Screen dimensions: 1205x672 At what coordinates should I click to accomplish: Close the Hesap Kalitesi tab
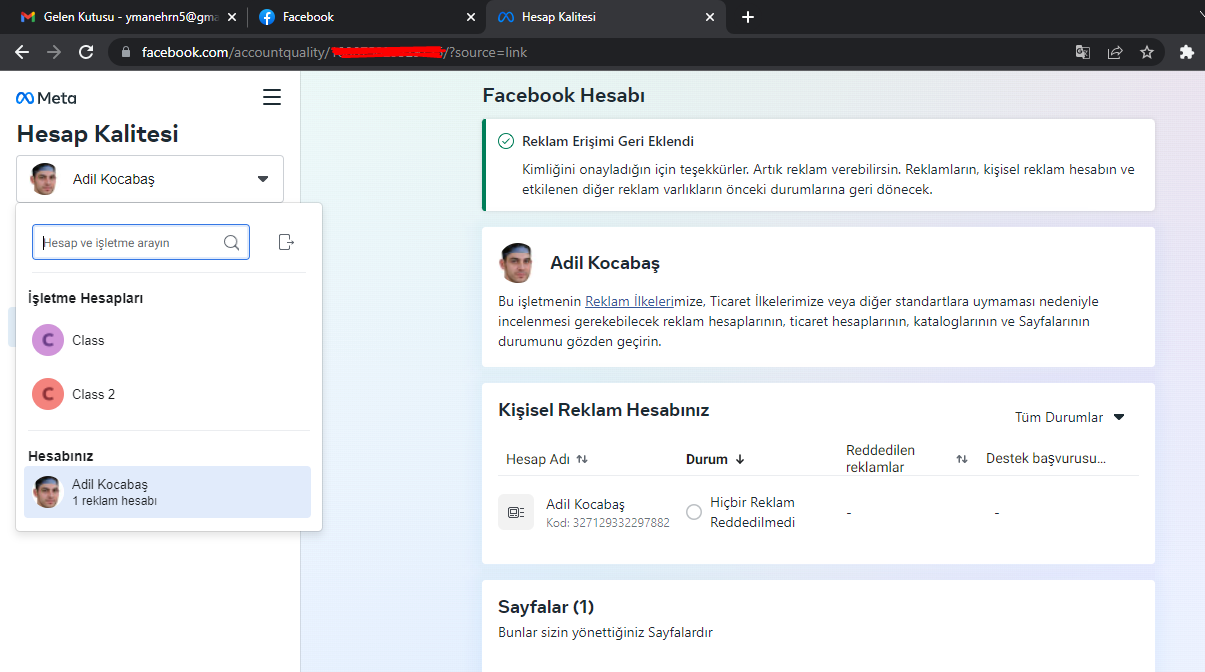pyautogui.click(x=710, y=17)
